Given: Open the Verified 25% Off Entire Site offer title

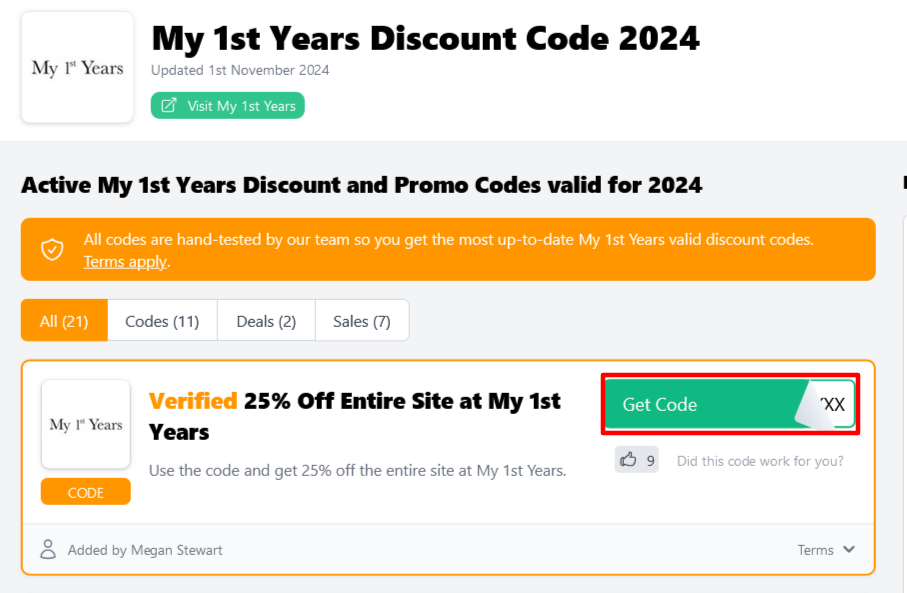Looking at the screenshot, I should click(355, 416).
